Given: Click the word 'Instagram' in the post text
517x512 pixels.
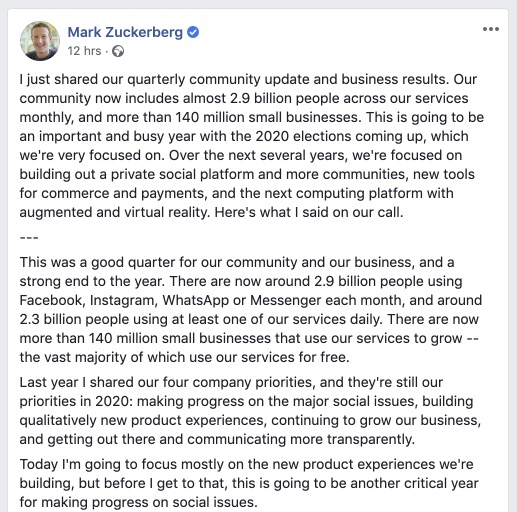Looking at the screenshot, I should pos(124,301).
